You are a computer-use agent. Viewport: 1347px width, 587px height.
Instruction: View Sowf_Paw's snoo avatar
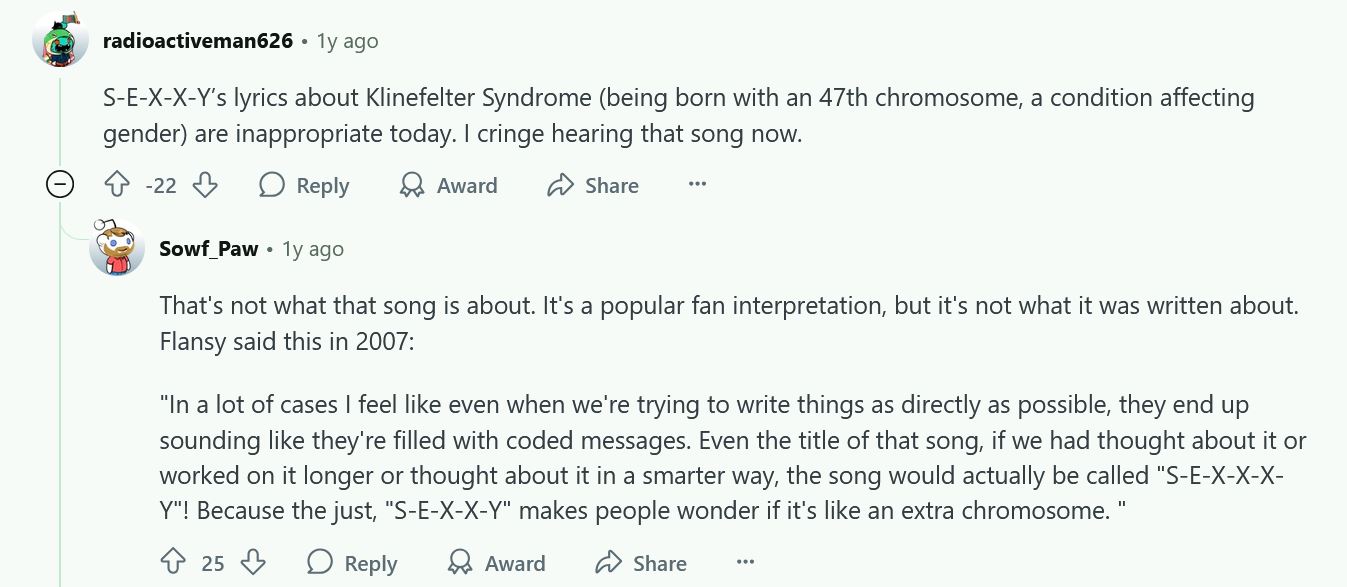(117, 248)
